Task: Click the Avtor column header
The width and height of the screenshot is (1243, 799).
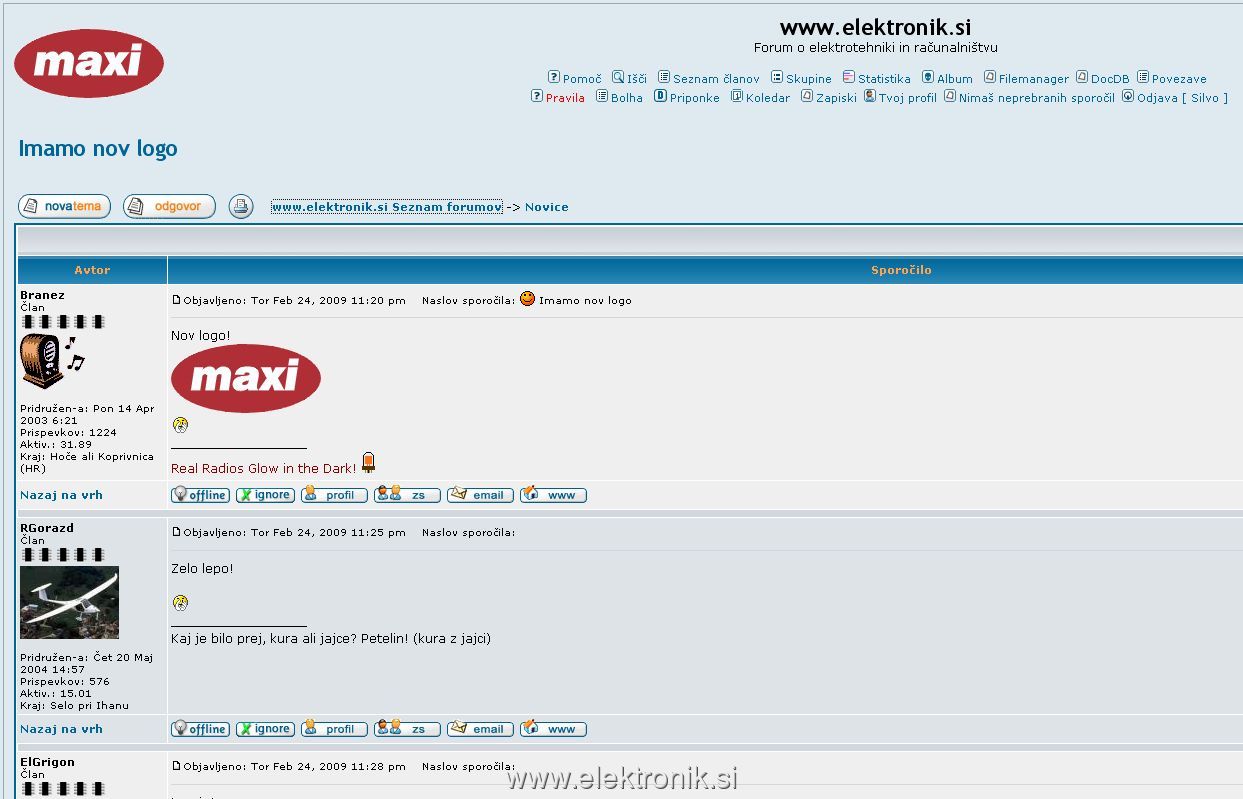Action: click(x=92, y=270)
